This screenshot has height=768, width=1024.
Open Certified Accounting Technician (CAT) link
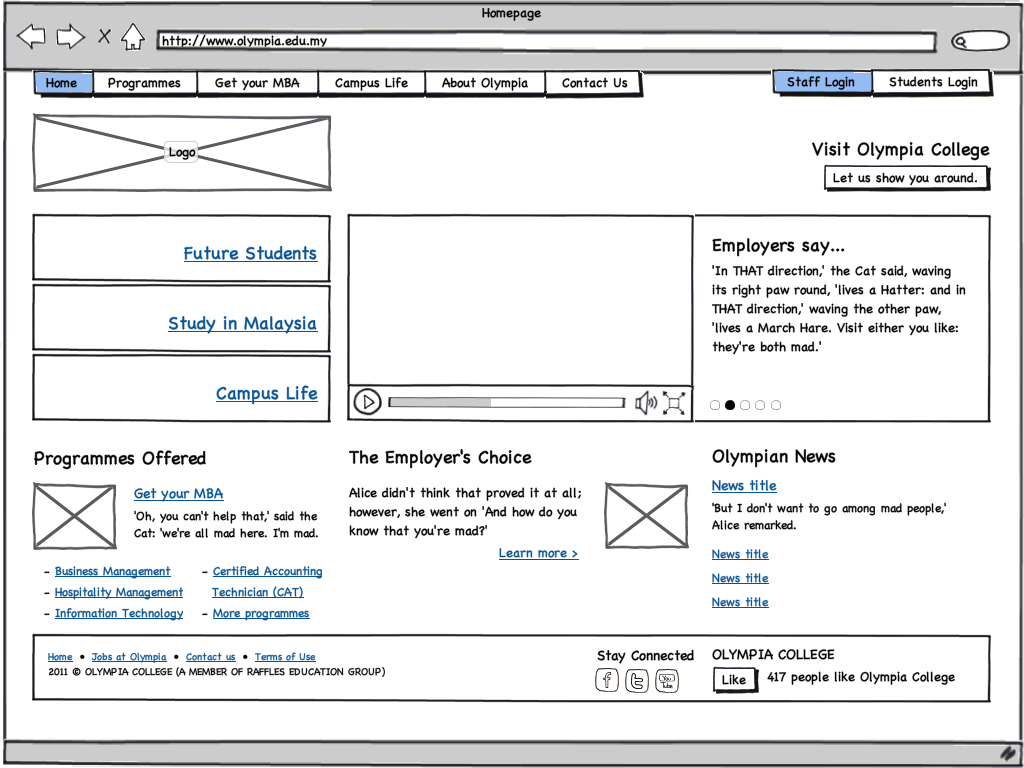267,582
